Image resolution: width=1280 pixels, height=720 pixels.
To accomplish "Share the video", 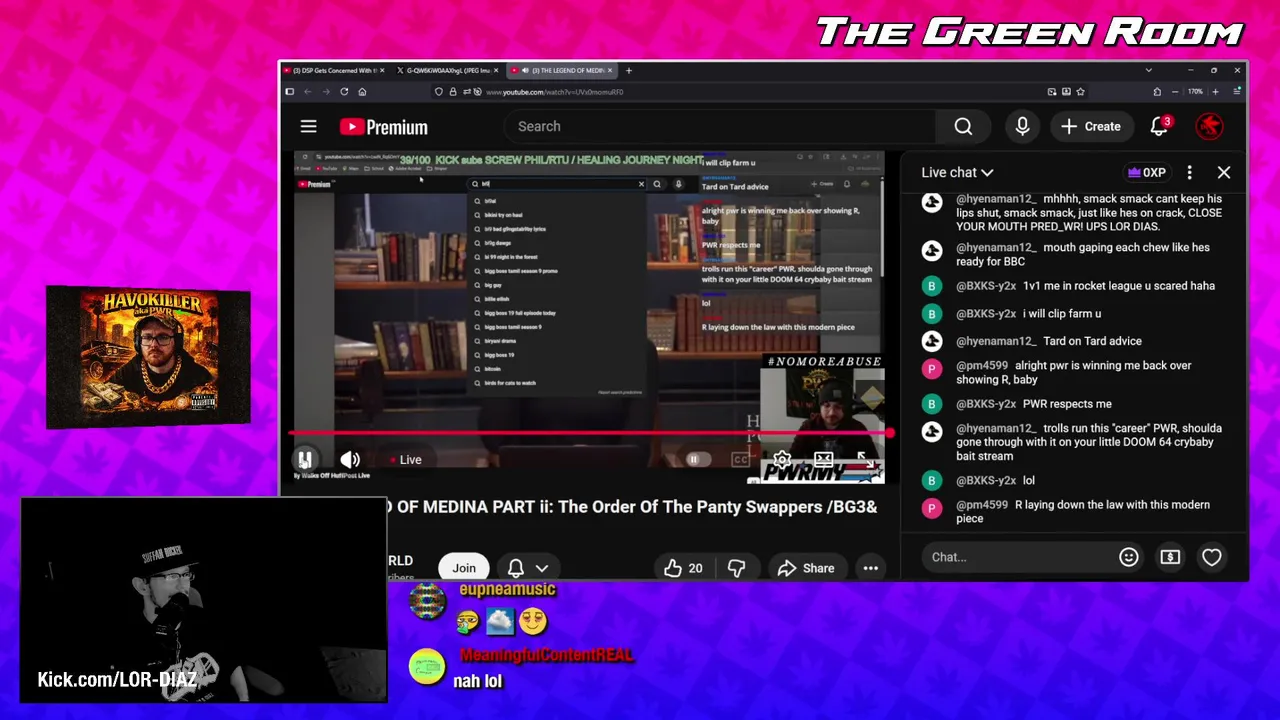I will tap(806, 568).
